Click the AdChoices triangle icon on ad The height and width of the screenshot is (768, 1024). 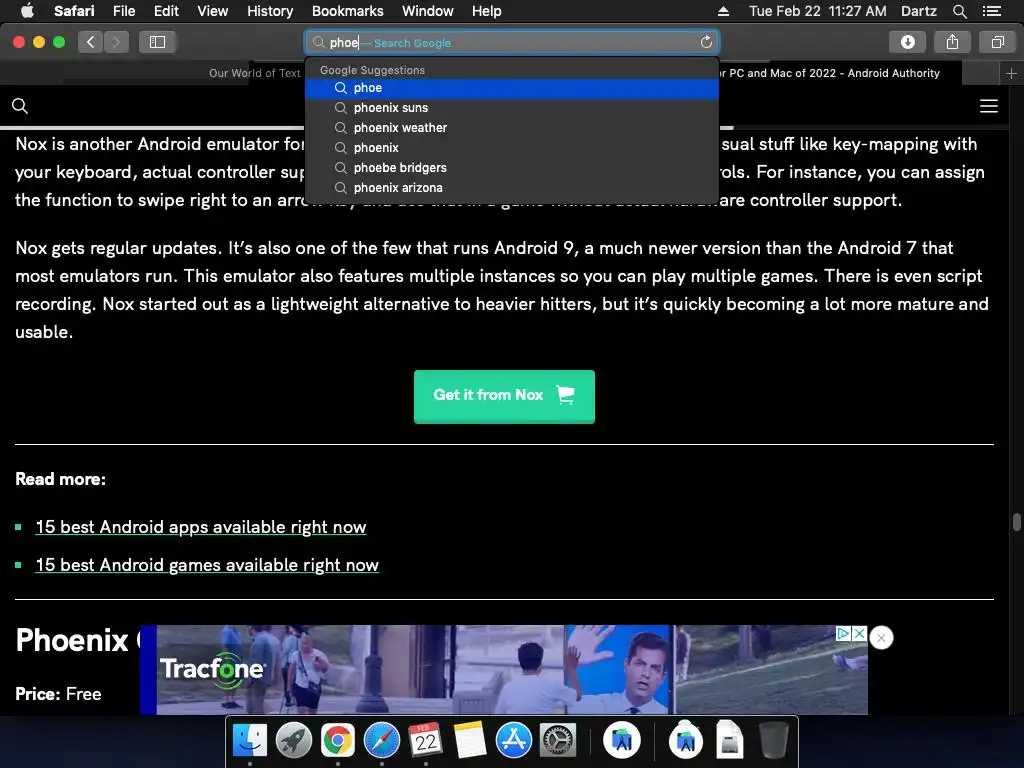(x=843, y=633)
